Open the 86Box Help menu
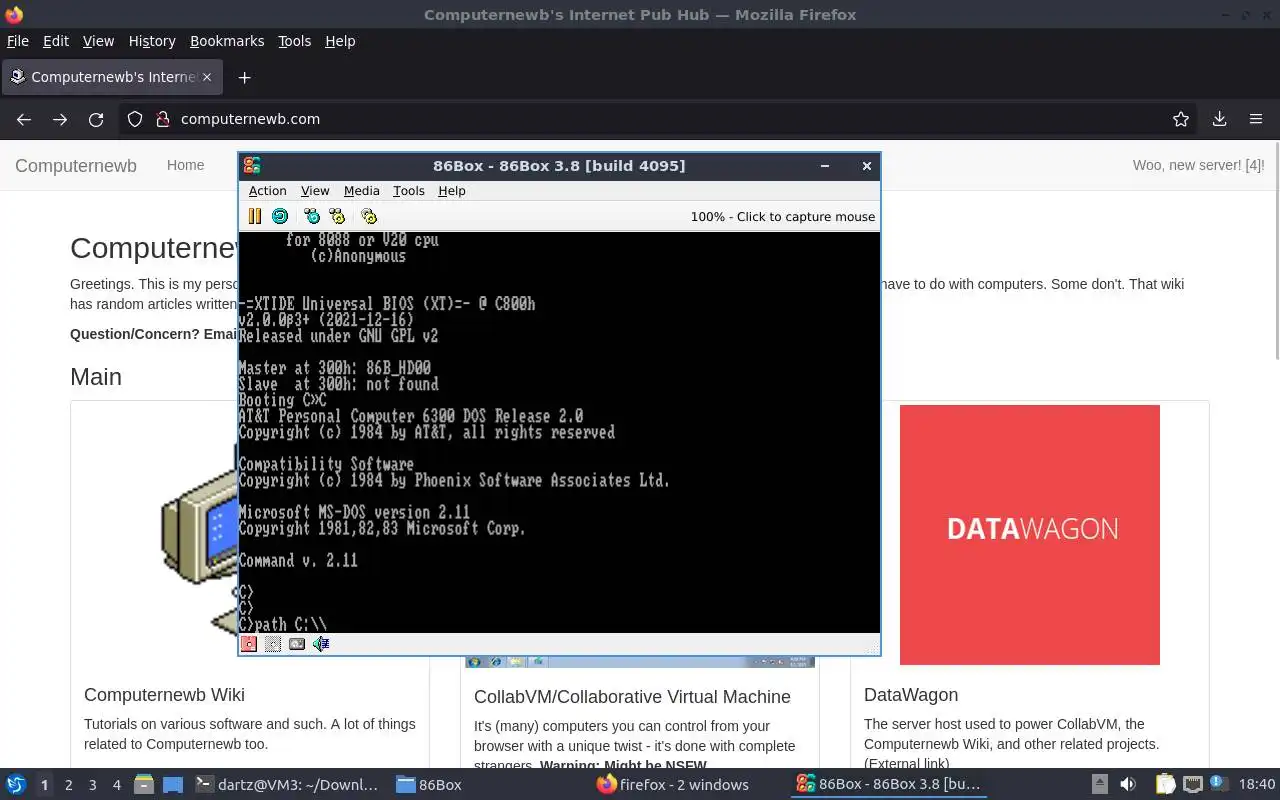 tap(452, 191)
